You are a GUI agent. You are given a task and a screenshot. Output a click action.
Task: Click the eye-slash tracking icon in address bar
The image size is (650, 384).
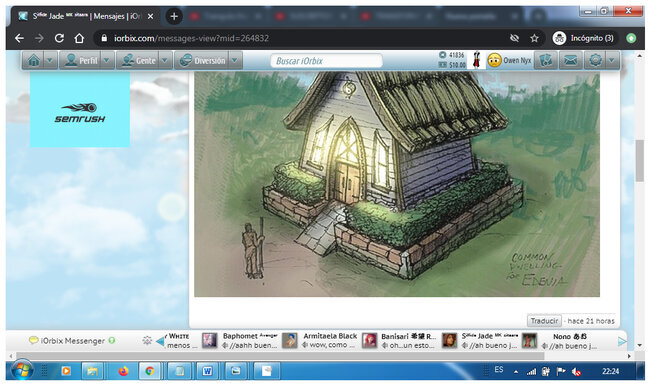[x=514, y=38]
